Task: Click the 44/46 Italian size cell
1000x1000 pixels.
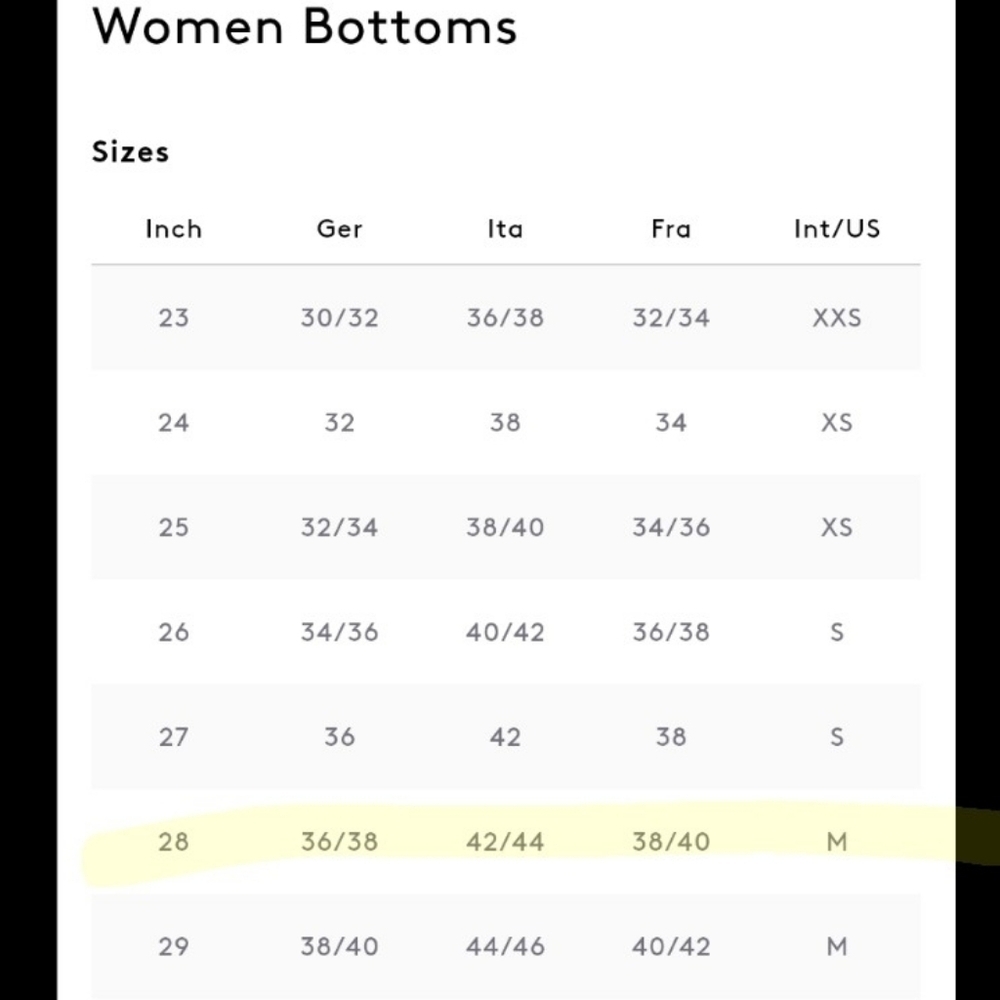Action: coord(505,946)
